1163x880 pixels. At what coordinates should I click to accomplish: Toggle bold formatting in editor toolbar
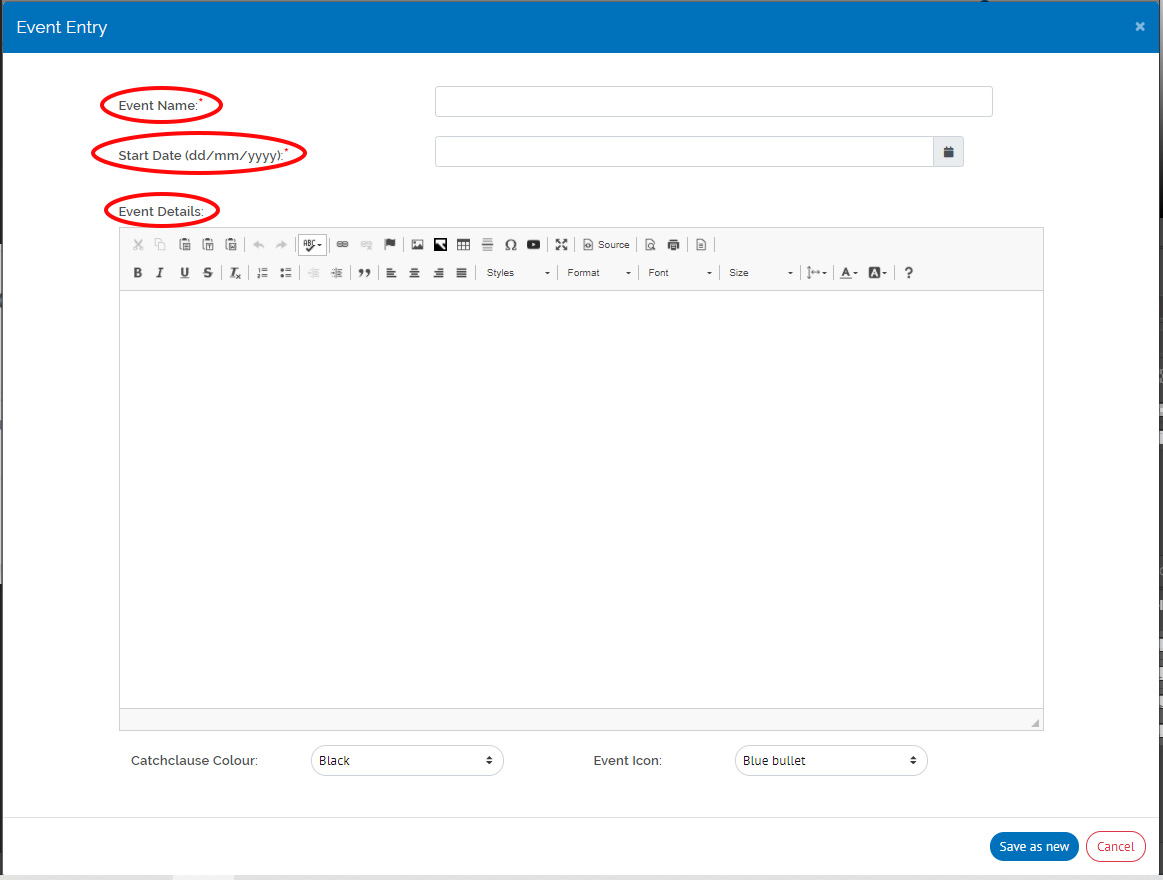(137, 273)
